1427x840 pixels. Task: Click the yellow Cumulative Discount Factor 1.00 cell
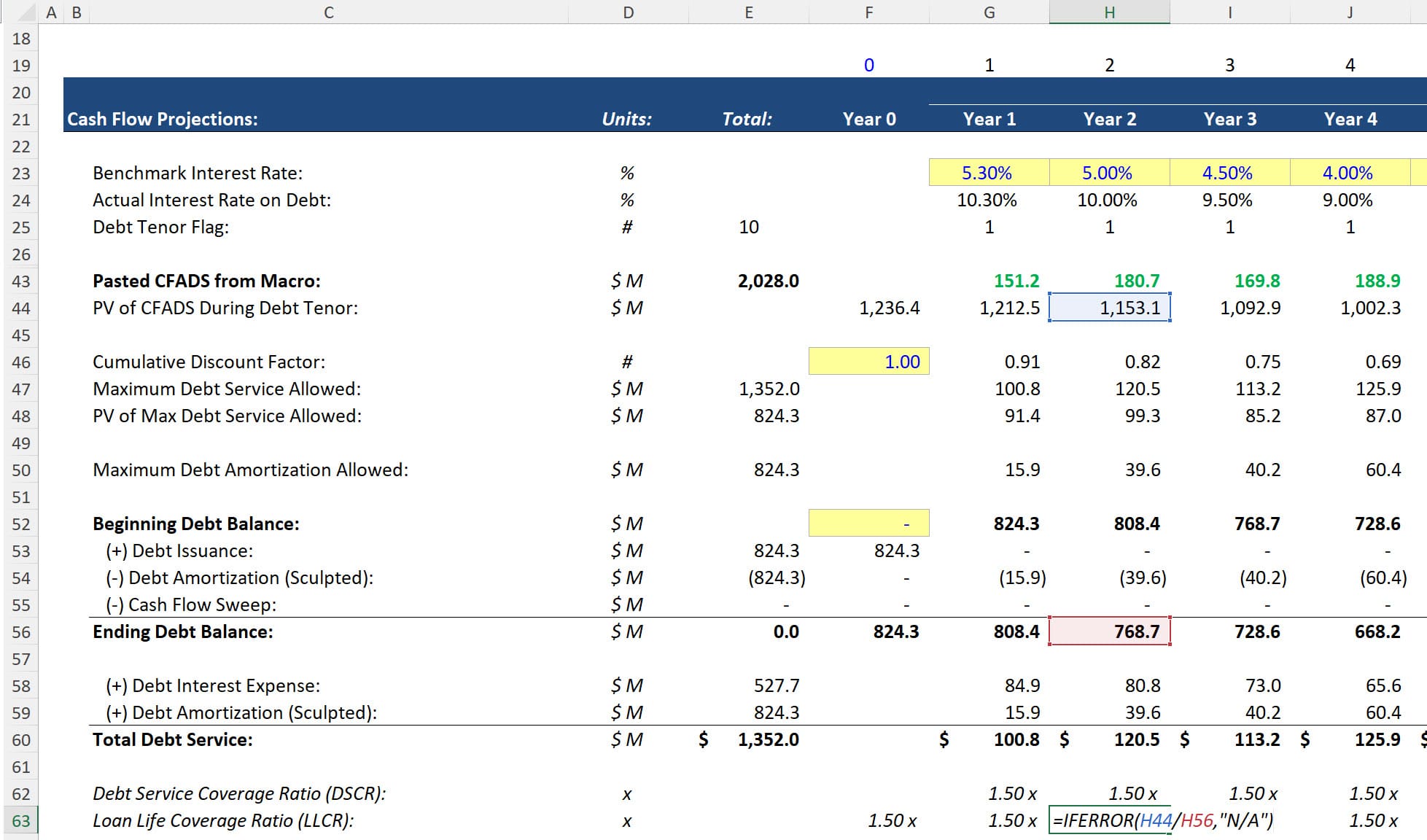coord(870,361)
